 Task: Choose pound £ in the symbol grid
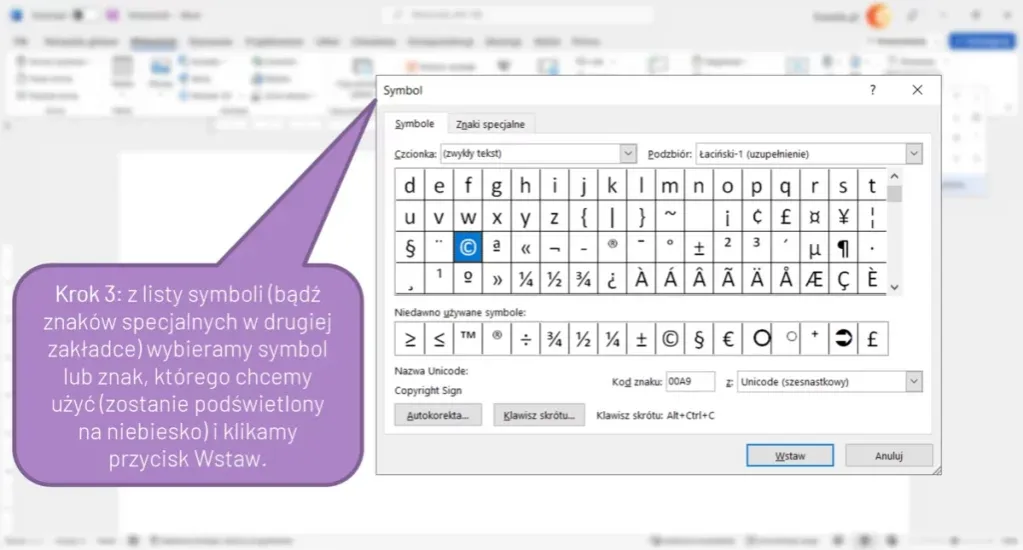click(x=786, y=216)
